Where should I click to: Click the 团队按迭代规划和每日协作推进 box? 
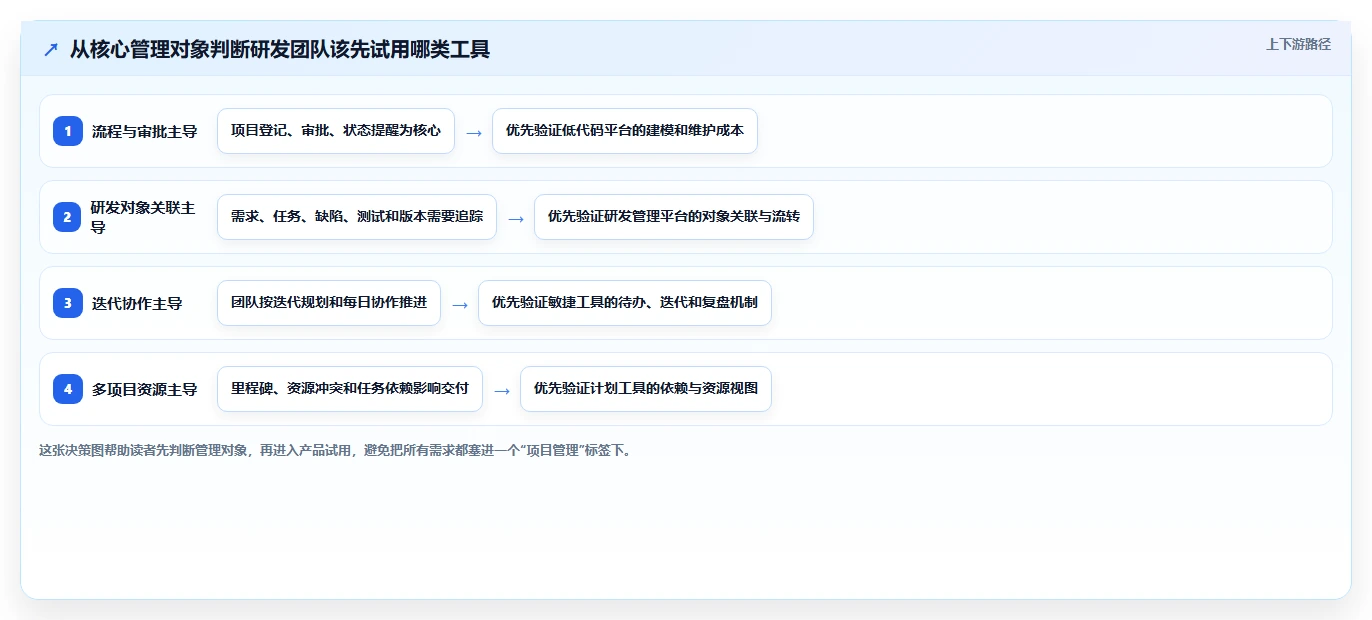coord(329,303)
